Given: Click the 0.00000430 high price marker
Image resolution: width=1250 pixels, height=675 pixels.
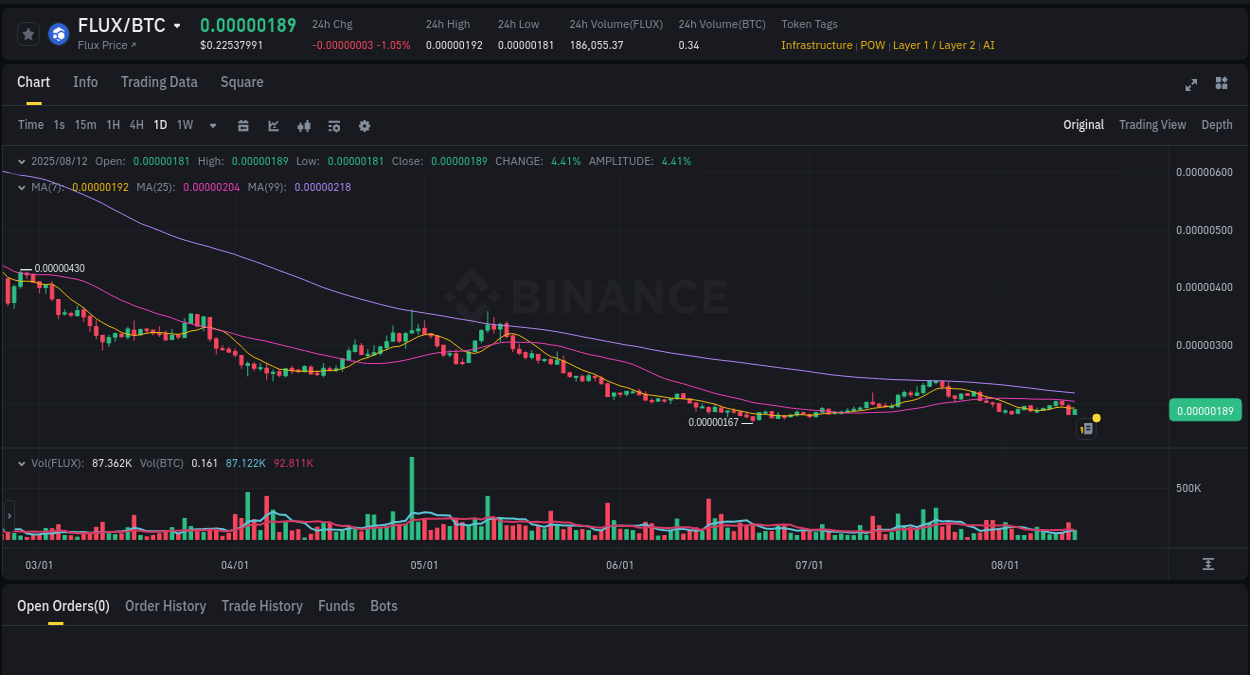Looking at the screenshot, I should coord(60,268).
